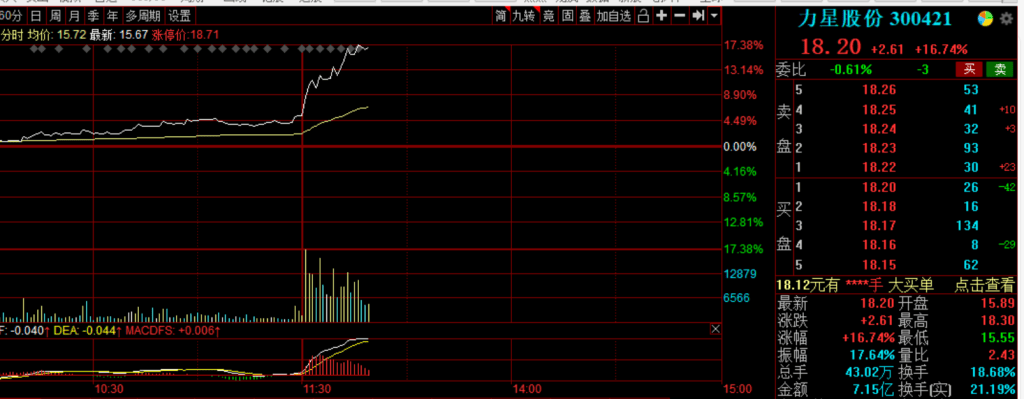The width and height of the screenshot is (1024, 399).
Task: Switch to the 日 daily period tab
Action: 37,16
